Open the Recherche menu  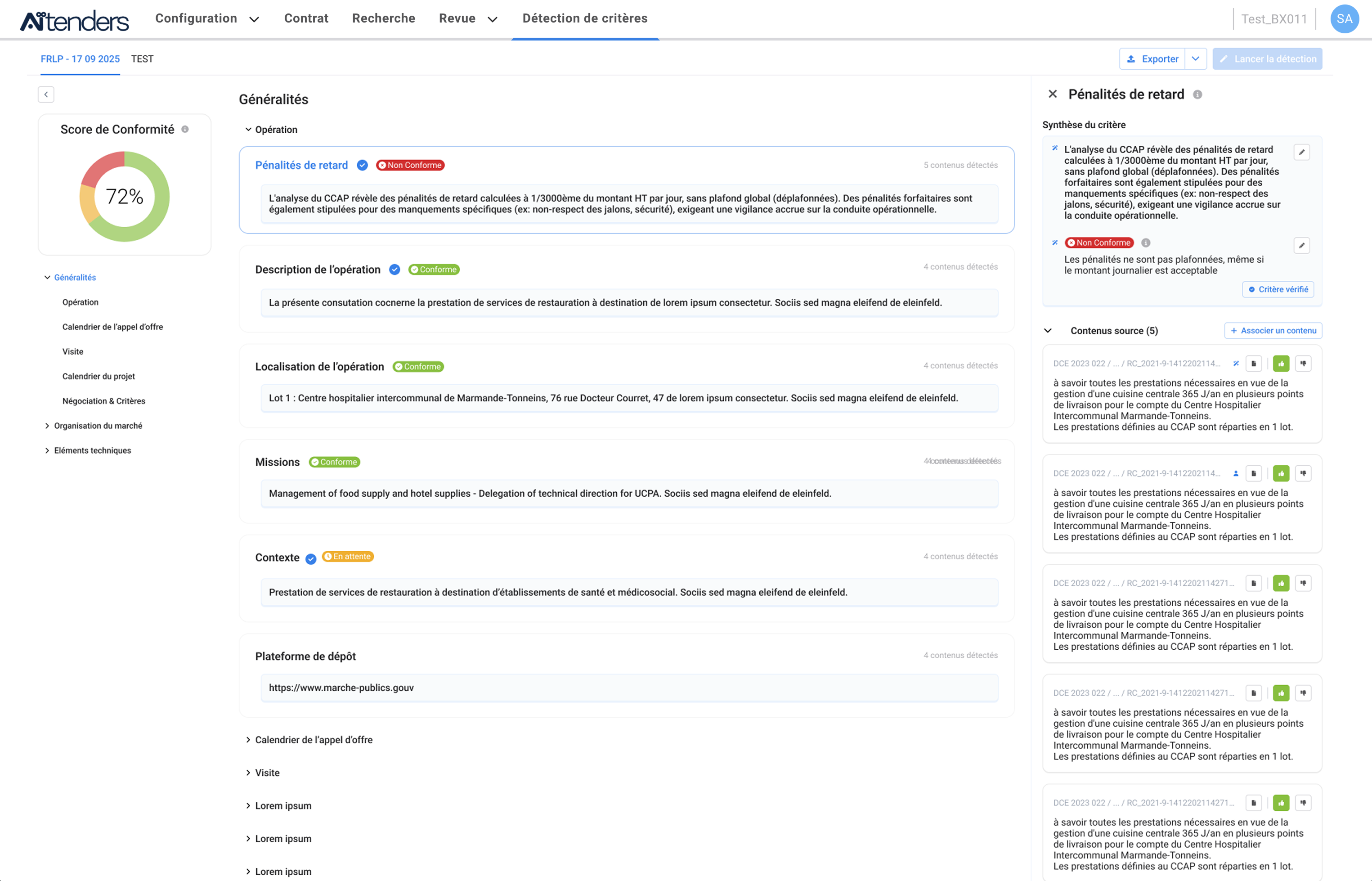point(383,18)
